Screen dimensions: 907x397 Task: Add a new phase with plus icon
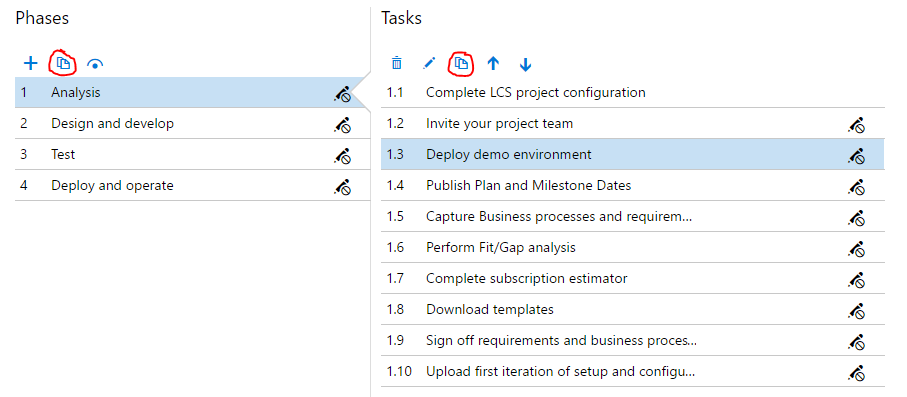[30, 63]
